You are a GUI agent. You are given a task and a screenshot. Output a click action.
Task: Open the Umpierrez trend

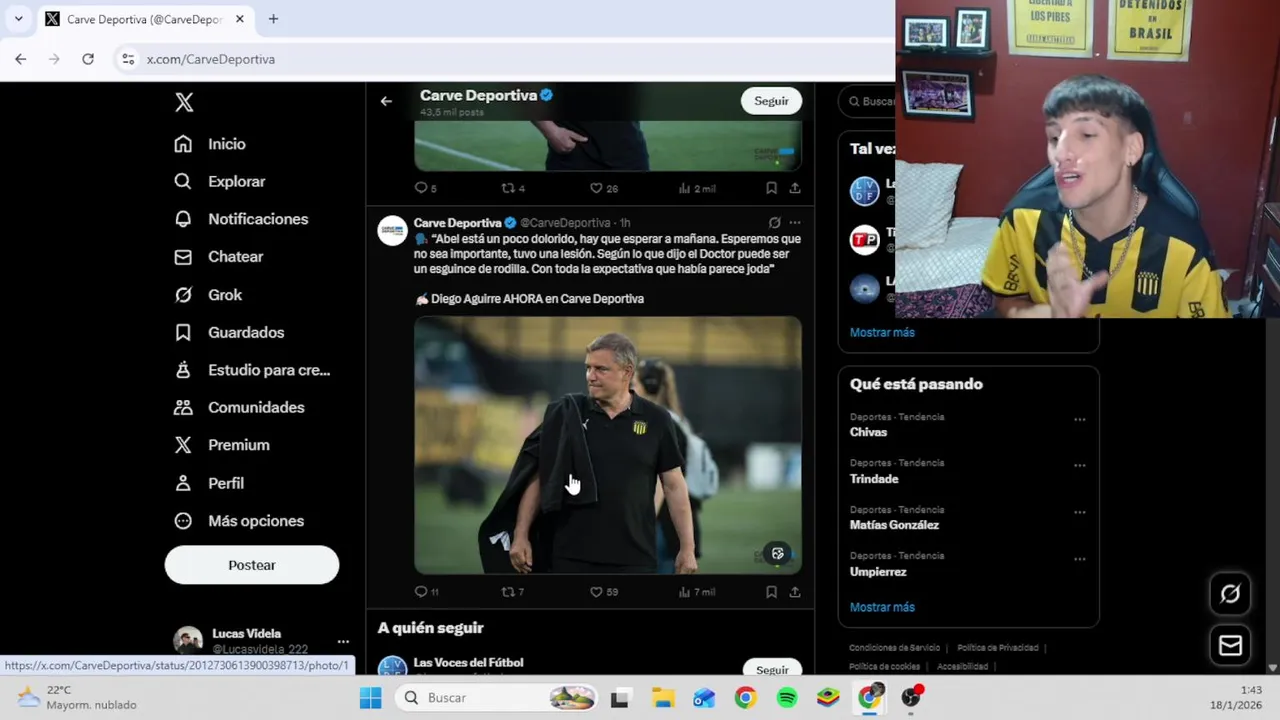[x=878, y=572]
